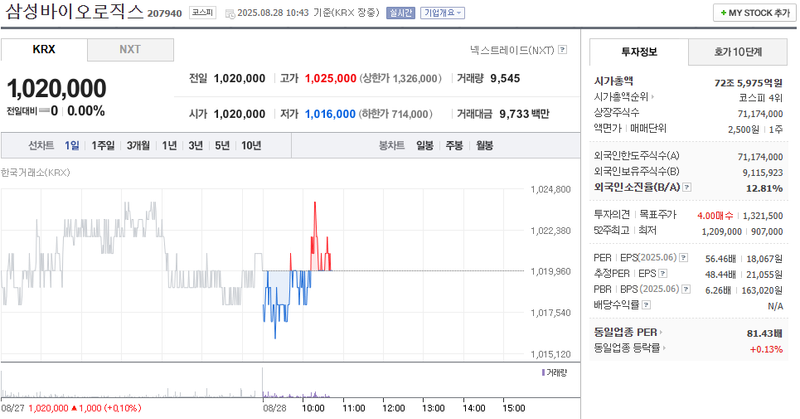Click the sector change +0.13%
800x419 pixels.
(766, 350)
